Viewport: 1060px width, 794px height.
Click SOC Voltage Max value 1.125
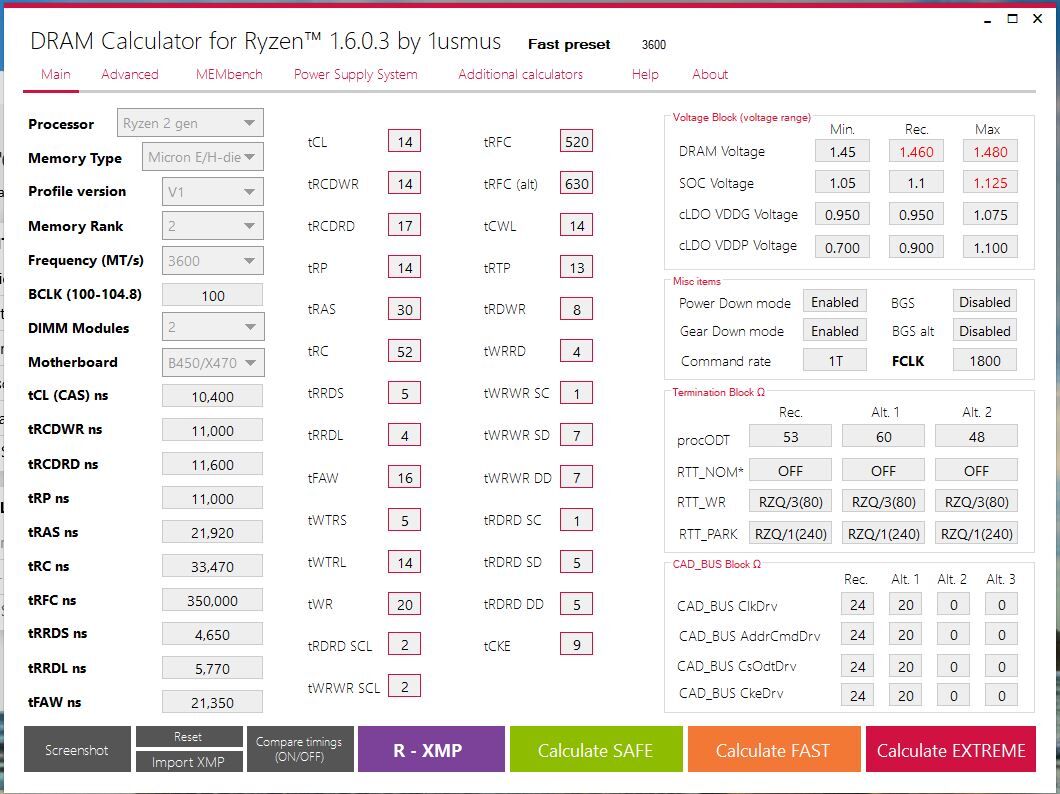(x=990, y=182)
